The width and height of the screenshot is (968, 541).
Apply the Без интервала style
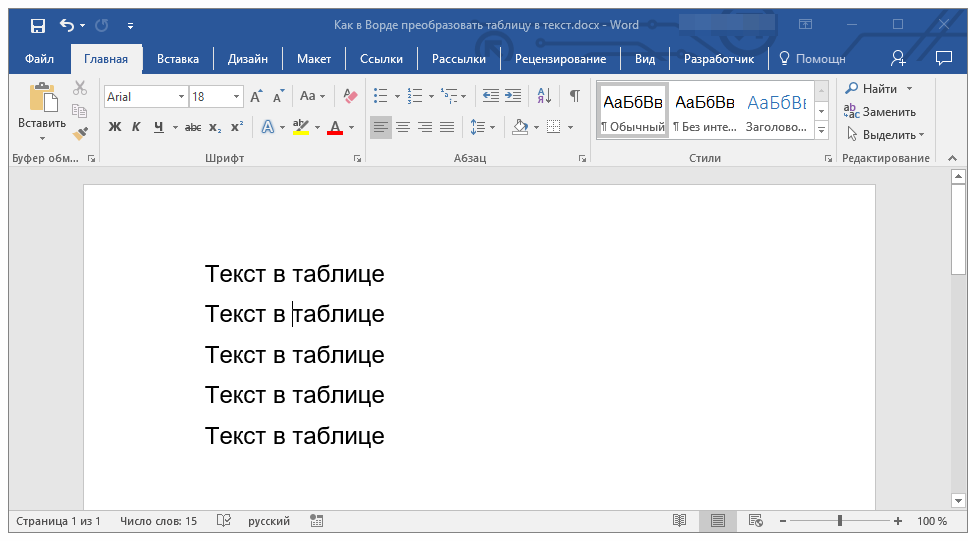(x=705, y=112)
